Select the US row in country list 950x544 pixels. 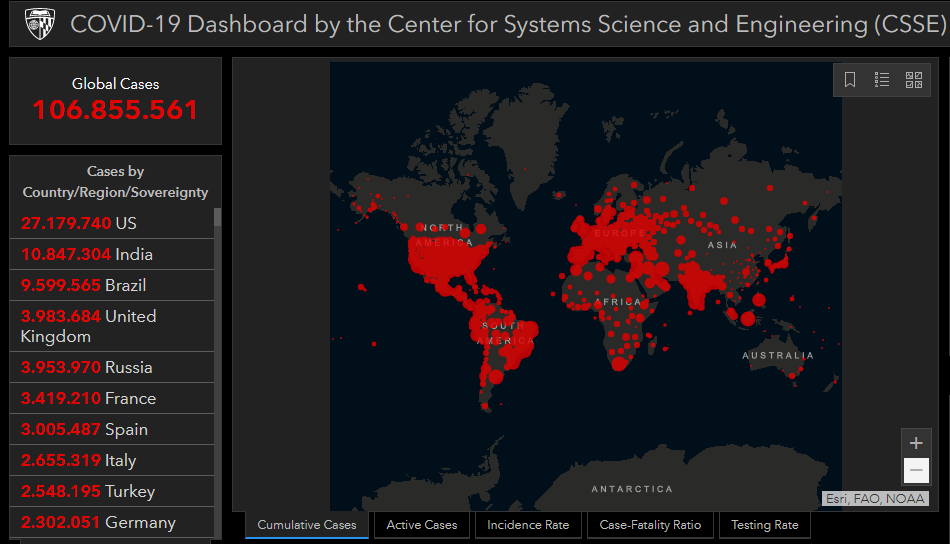point(112,223)
